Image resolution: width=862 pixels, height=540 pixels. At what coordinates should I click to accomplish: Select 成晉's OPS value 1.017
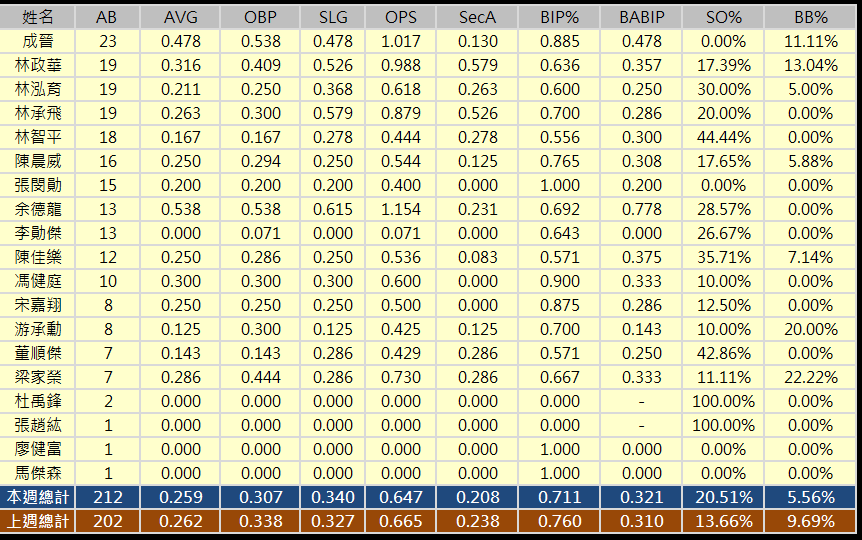coord(401,41)
